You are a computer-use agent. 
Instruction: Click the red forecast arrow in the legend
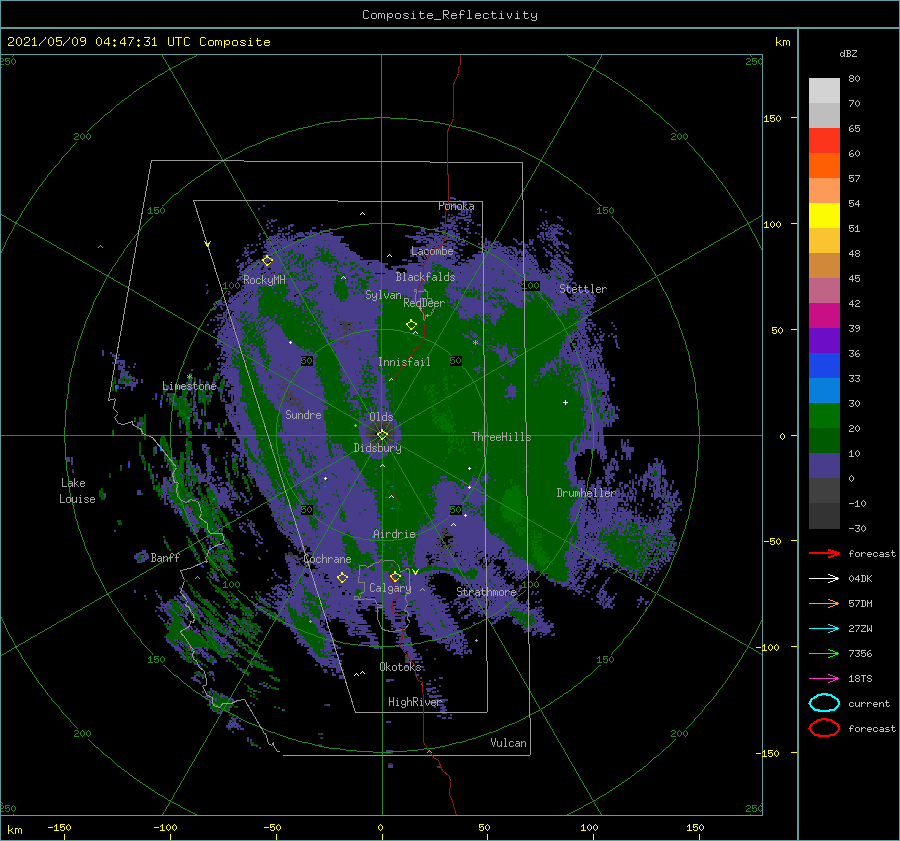(824, 553)
